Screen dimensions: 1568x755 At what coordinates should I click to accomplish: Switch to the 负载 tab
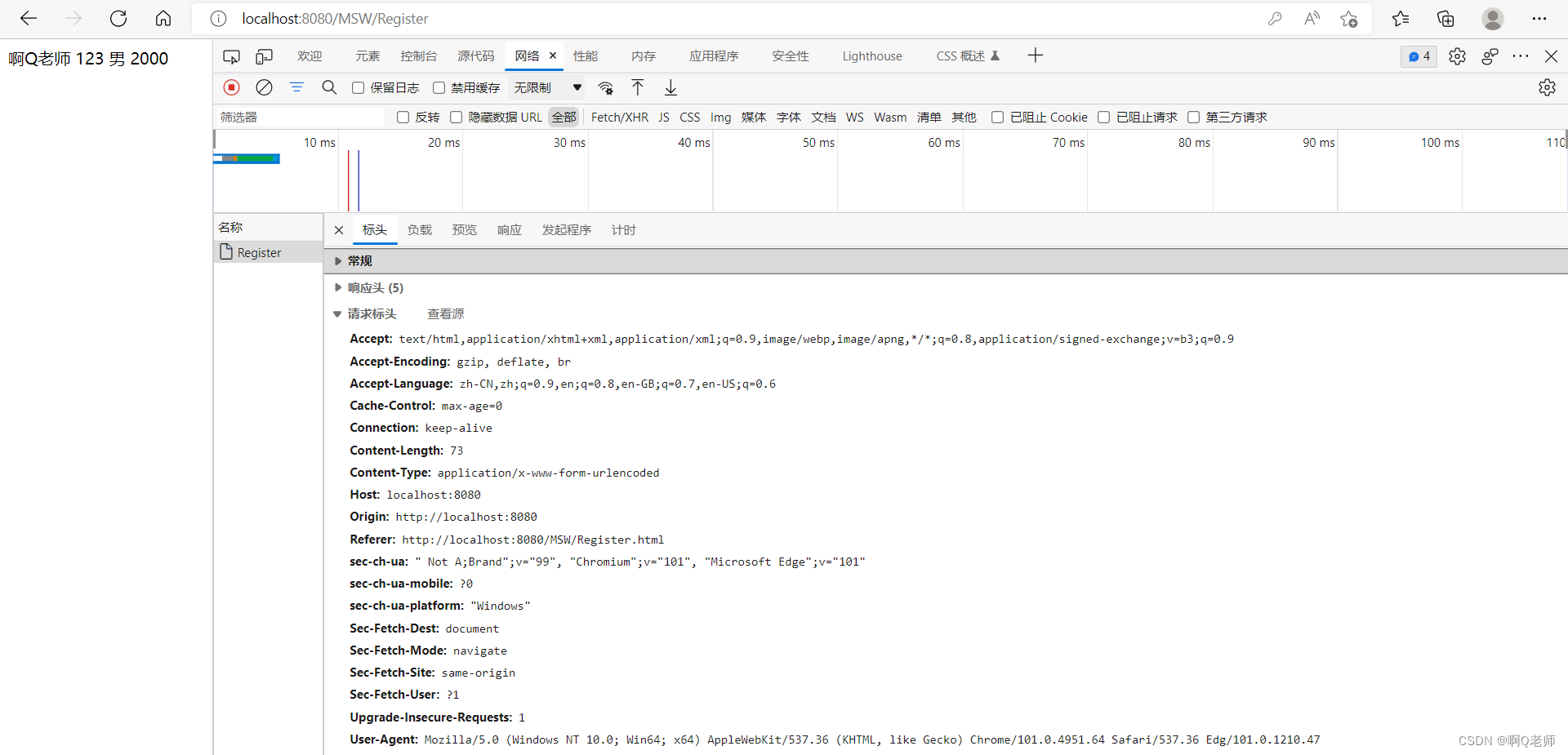[420, 230]
